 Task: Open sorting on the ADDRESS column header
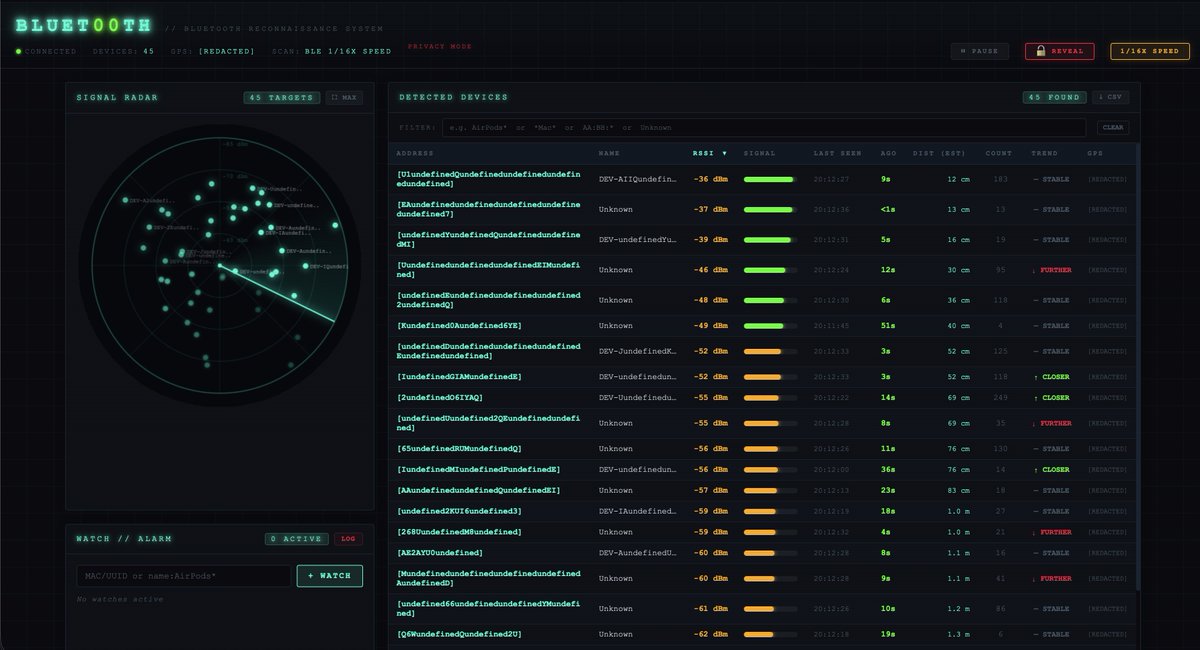tap(416, 153)
